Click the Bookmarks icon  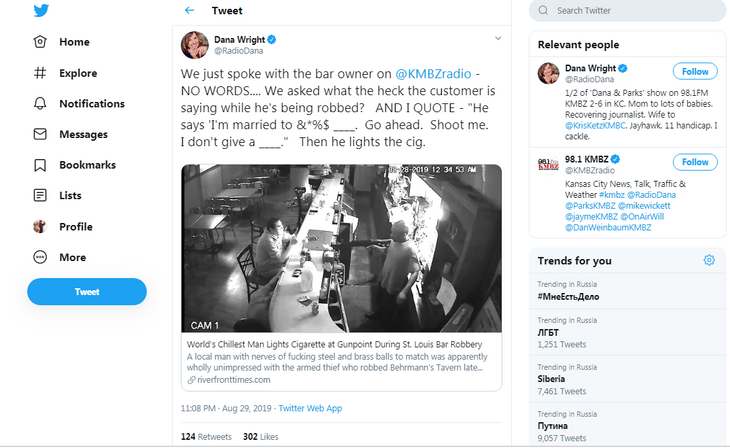click(x=40, y=165)
